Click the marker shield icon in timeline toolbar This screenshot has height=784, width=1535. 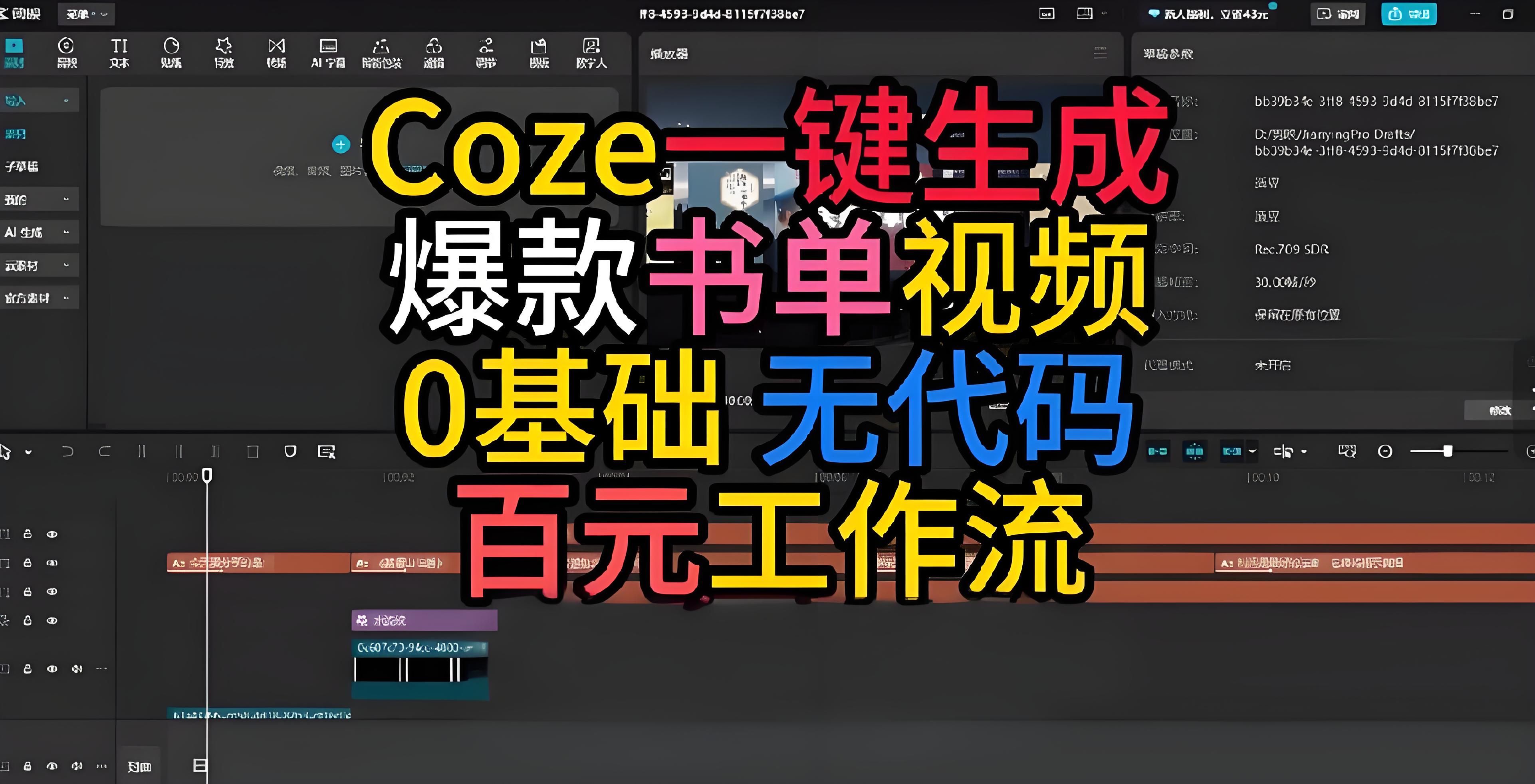[x=290, y=451]
